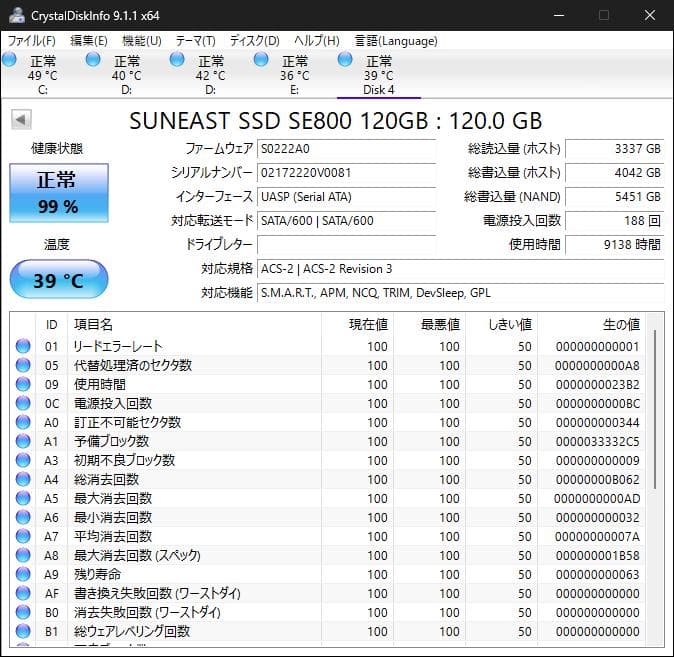Click status orb for attribute B1 総ウェアレベリング回数
The image size is (674, 657).
[23, 632]
